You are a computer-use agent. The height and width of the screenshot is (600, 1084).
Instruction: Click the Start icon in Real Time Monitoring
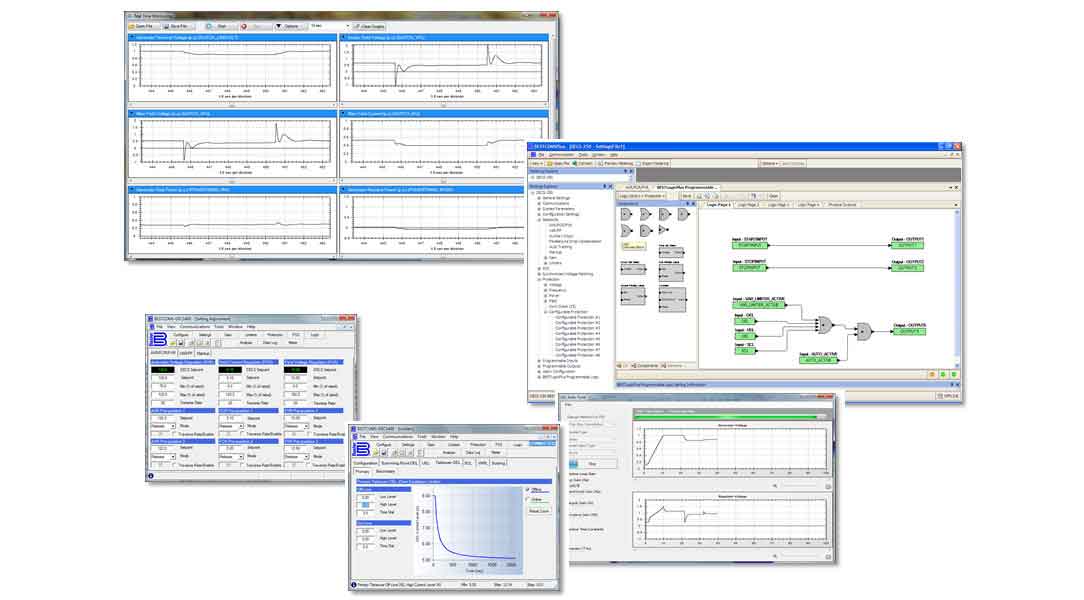(x=209, y=26)
